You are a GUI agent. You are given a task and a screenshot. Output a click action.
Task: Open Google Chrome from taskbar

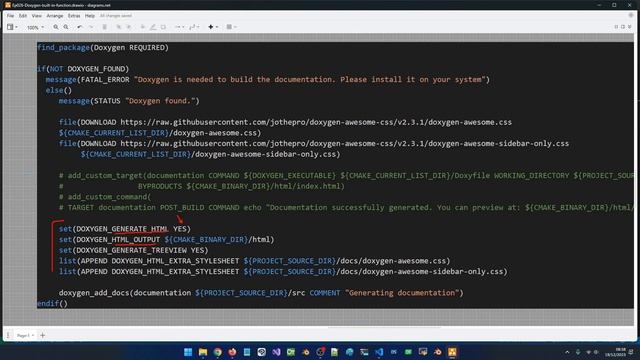click(218, 352)
